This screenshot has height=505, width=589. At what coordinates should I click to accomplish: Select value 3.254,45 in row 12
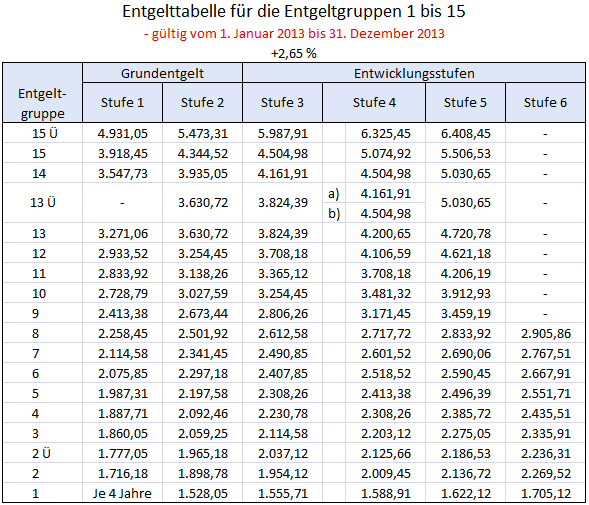click(202, 253)
